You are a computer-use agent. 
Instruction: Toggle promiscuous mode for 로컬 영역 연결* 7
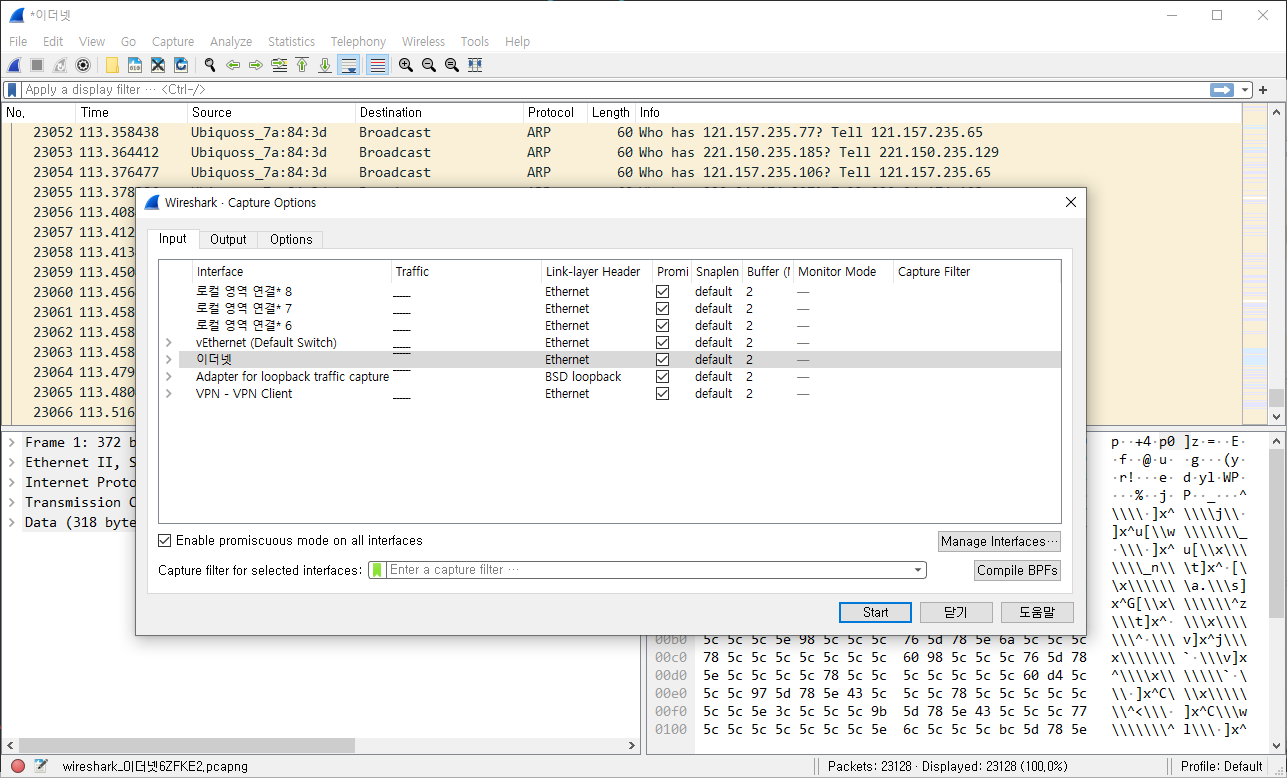click(x=662, y=309)
